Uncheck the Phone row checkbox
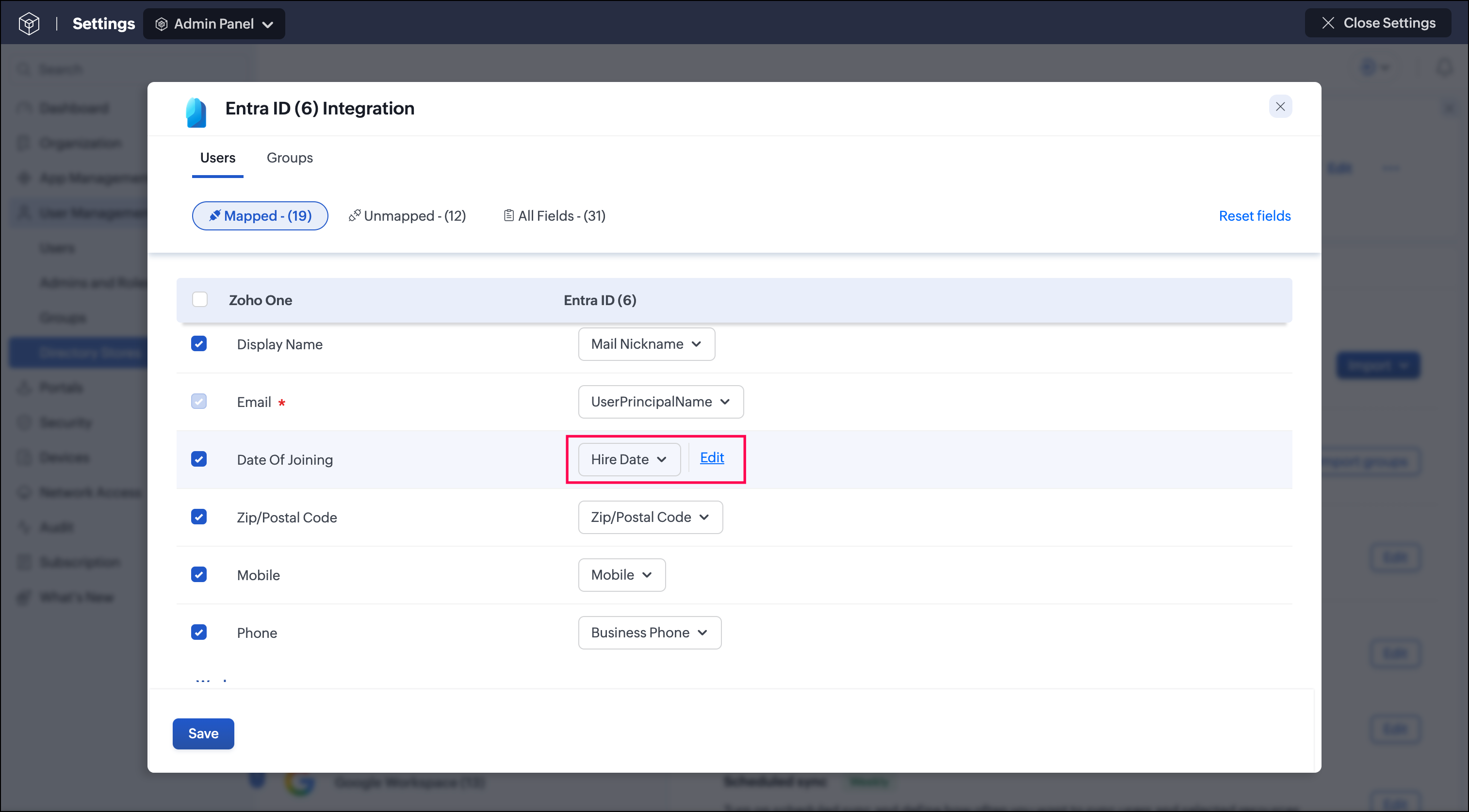The height and width of the screenshot is (812, 1469). click(x=198, y=632)
